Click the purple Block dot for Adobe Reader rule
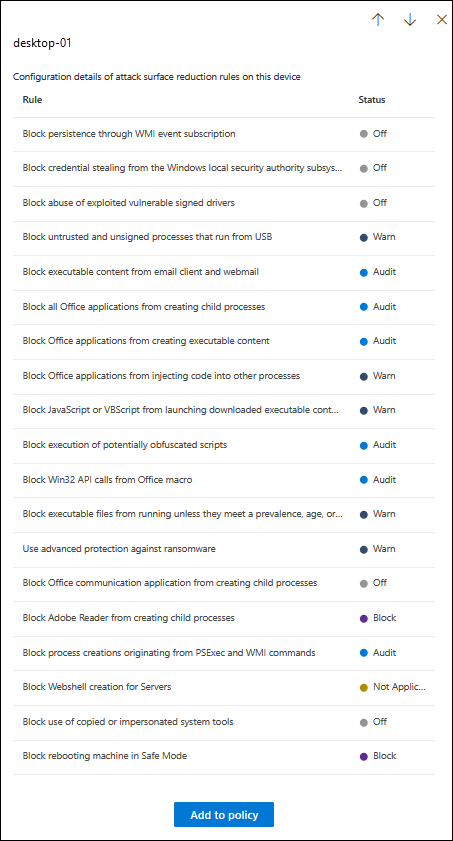This screenshot has height=841, width=453. click(364, 618)
